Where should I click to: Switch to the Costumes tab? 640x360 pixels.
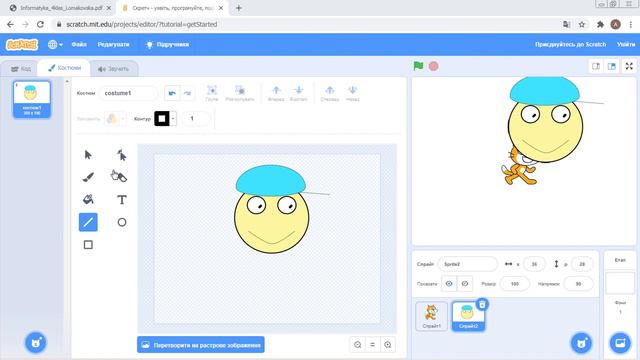pyautogui.click(x=64, y=68)
